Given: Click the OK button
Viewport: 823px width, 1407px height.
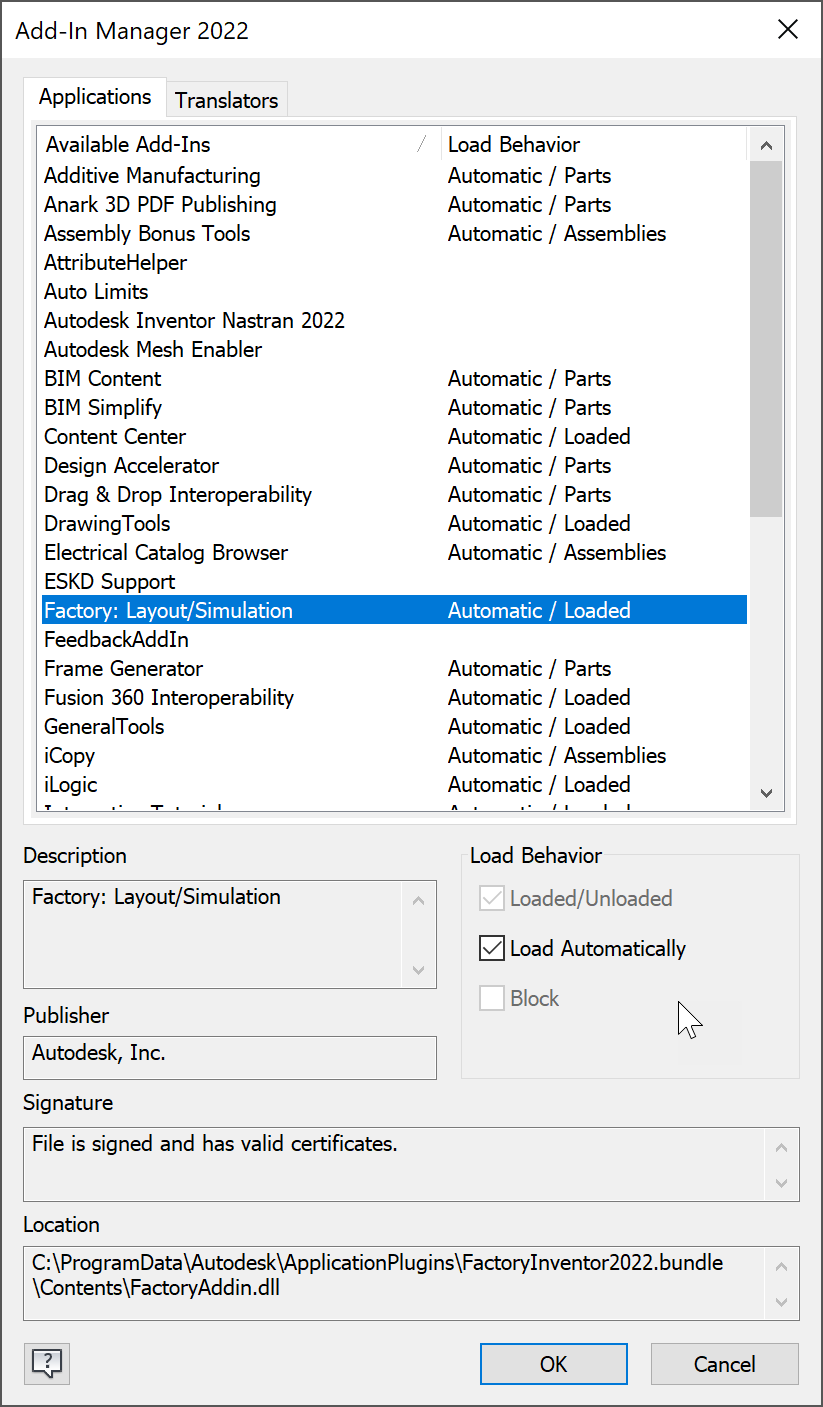Looking at the screenshot, I should (553, 1364).
